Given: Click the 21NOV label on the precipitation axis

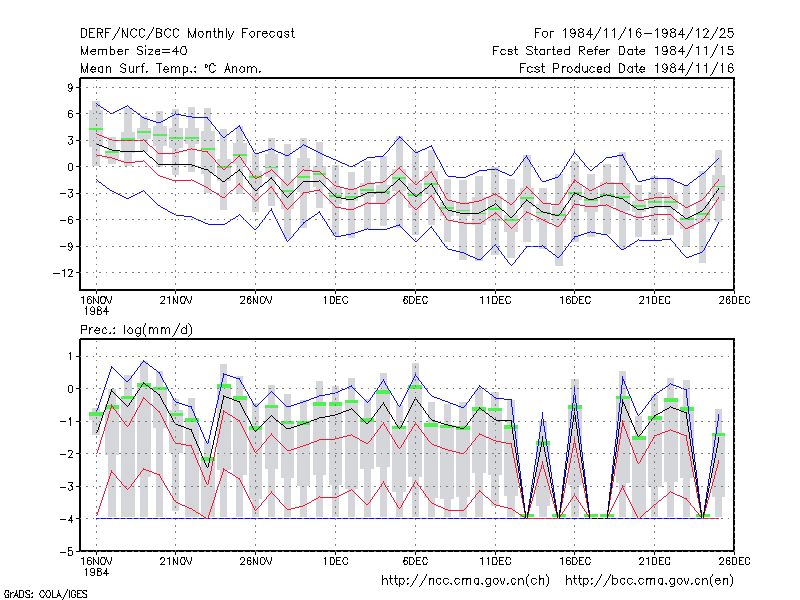Looking at the screenshot, I should (176, 561).
